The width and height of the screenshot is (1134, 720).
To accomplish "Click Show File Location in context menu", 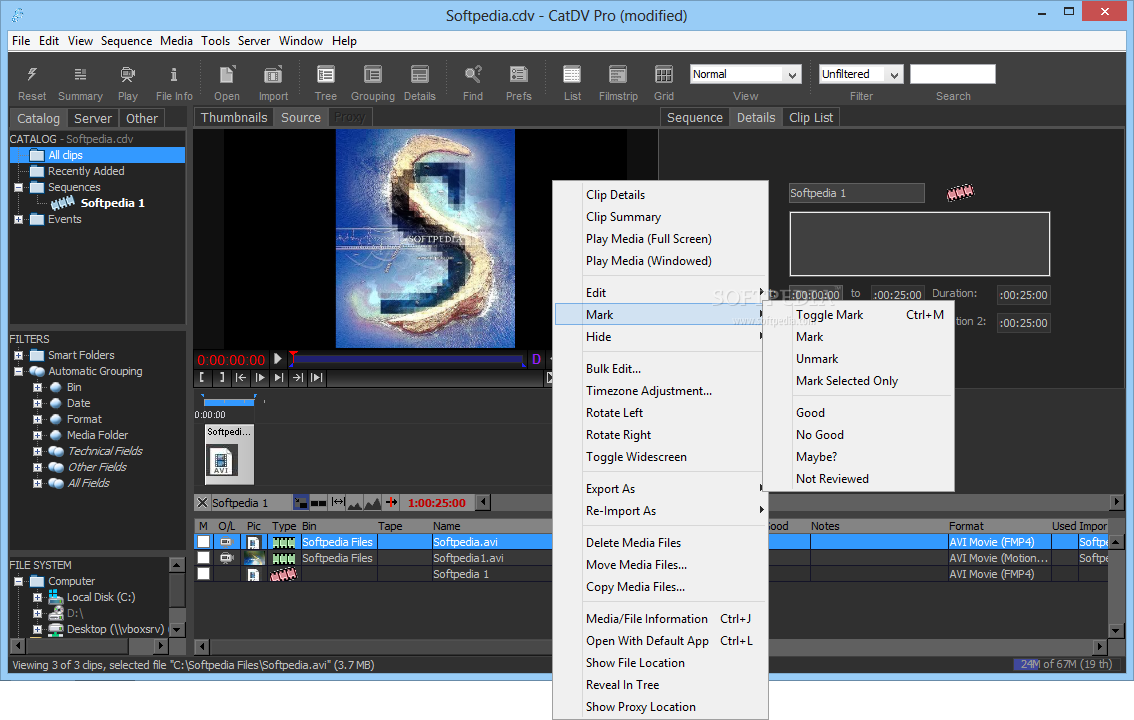I will point(660,663).
